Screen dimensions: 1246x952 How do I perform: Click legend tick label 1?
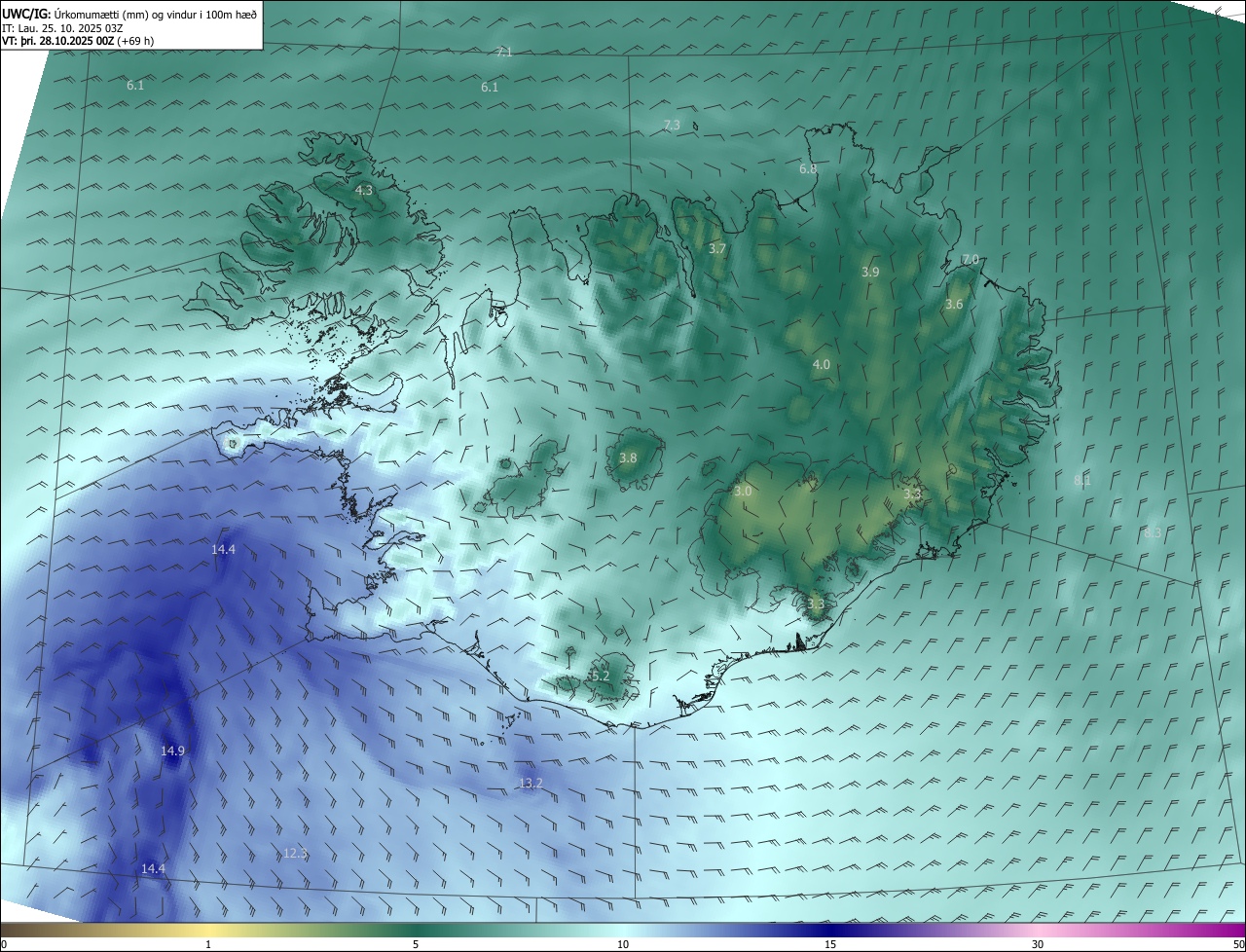click(x=208, y=944)
